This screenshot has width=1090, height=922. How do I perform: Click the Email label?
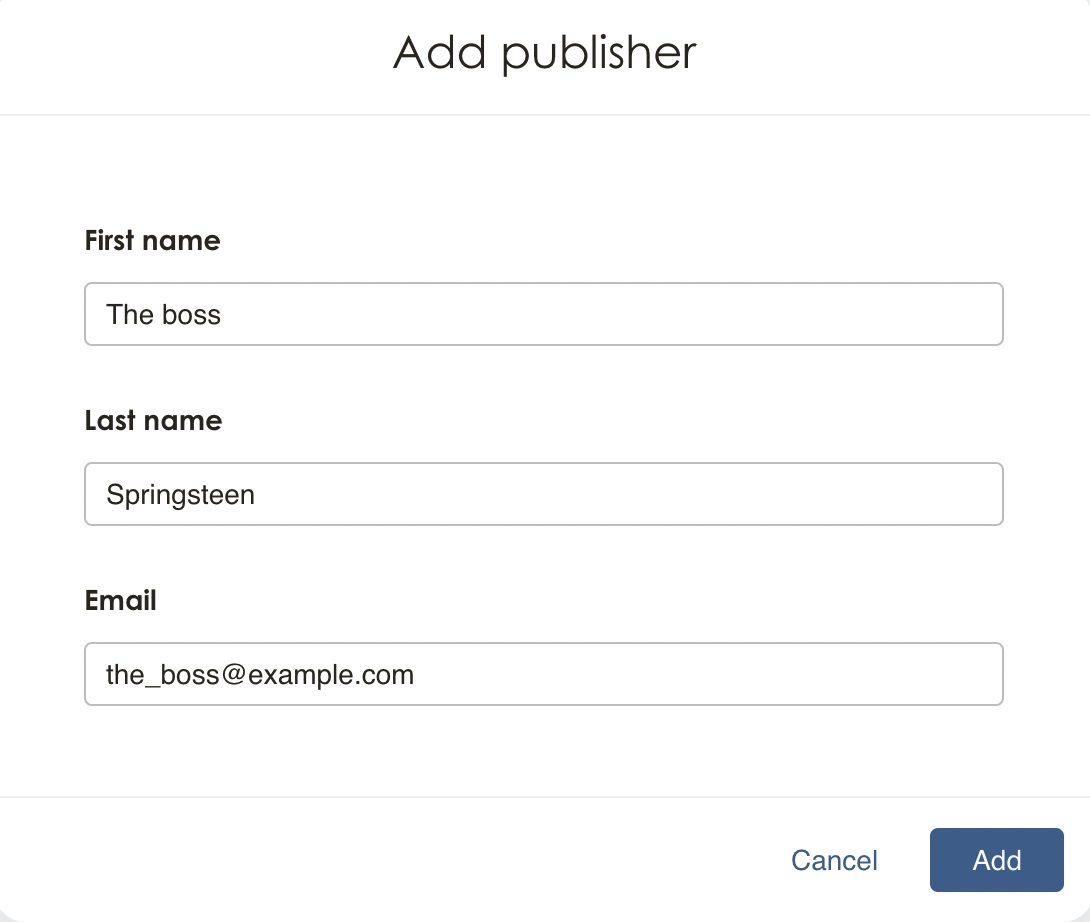tap(120, 601)
